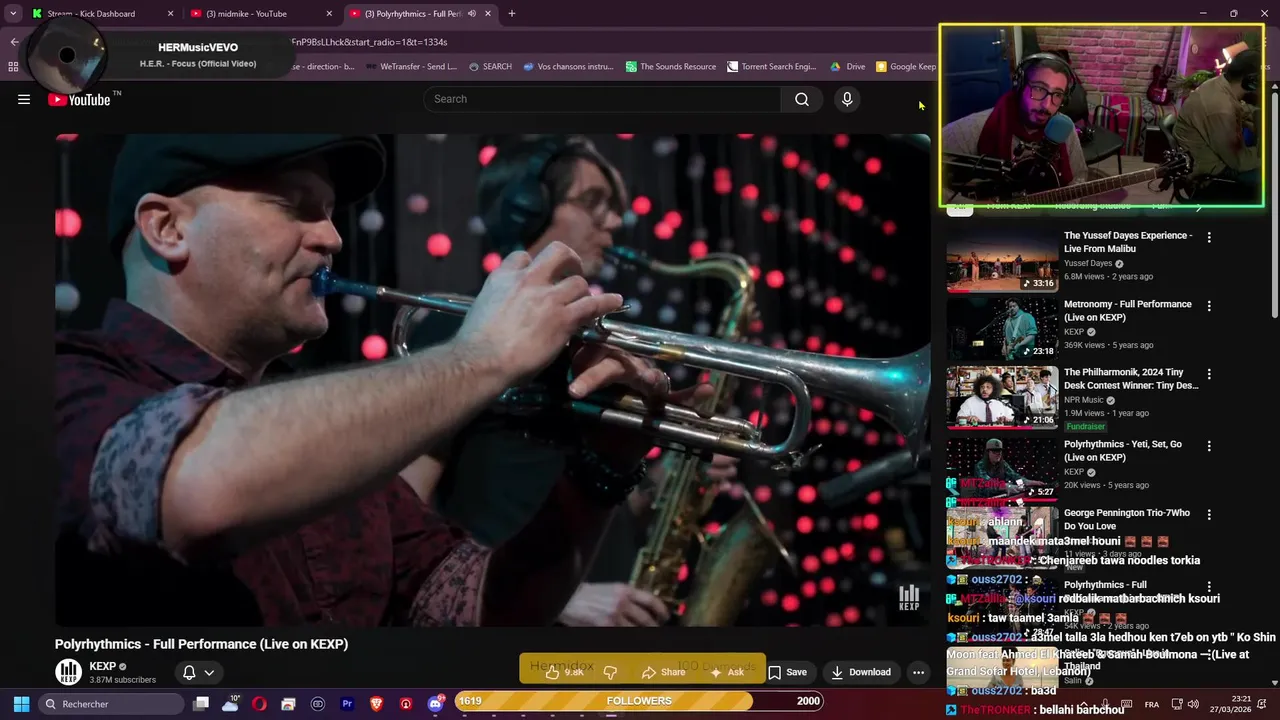Open options for Yeti, Set, Go video
The width and height of the screenshot is (1280, 720).
[1209, 446]
